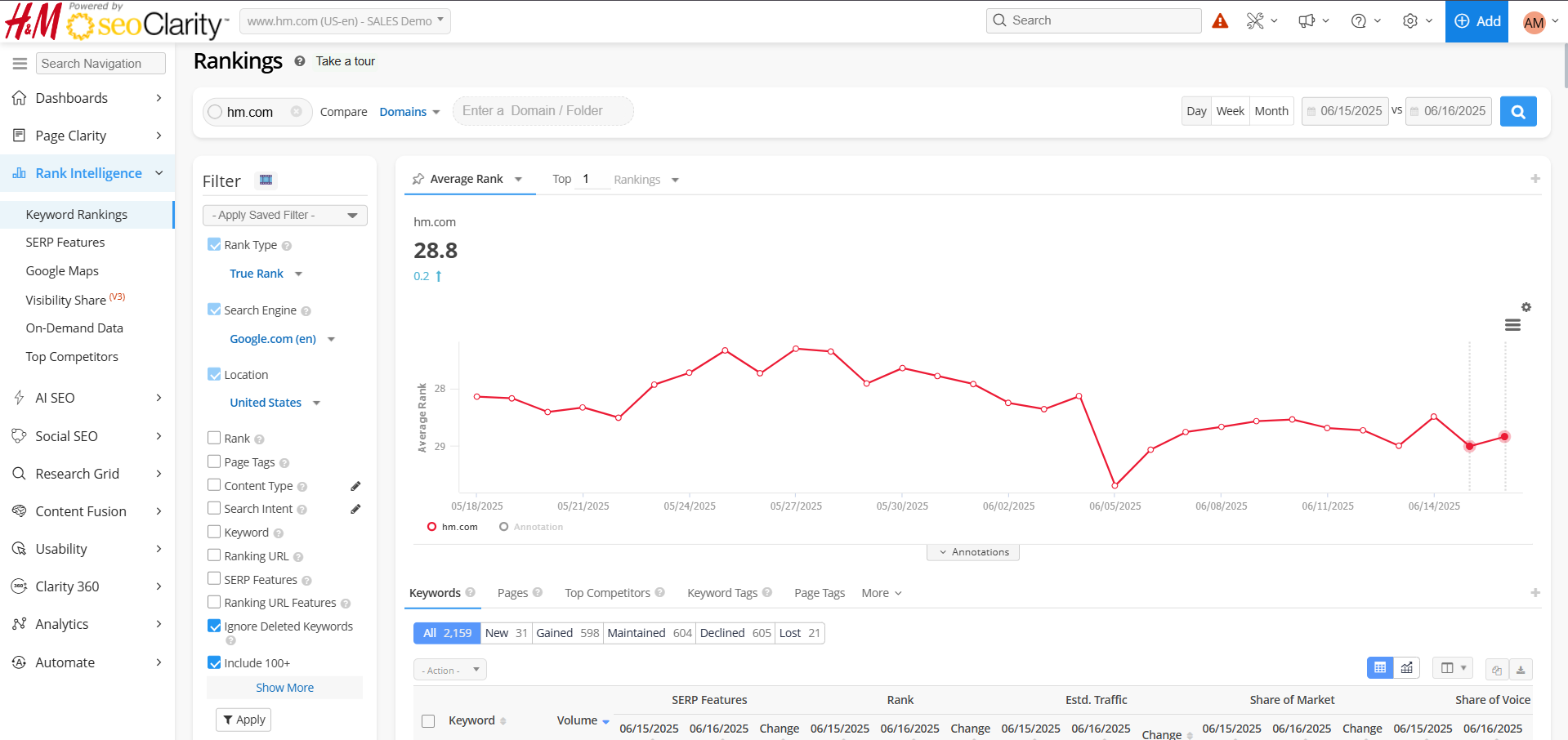Click the blue magnifier search button
Image resolution: width=1568 pixels, height=740 pixels.
click(x=1517, y=112)
